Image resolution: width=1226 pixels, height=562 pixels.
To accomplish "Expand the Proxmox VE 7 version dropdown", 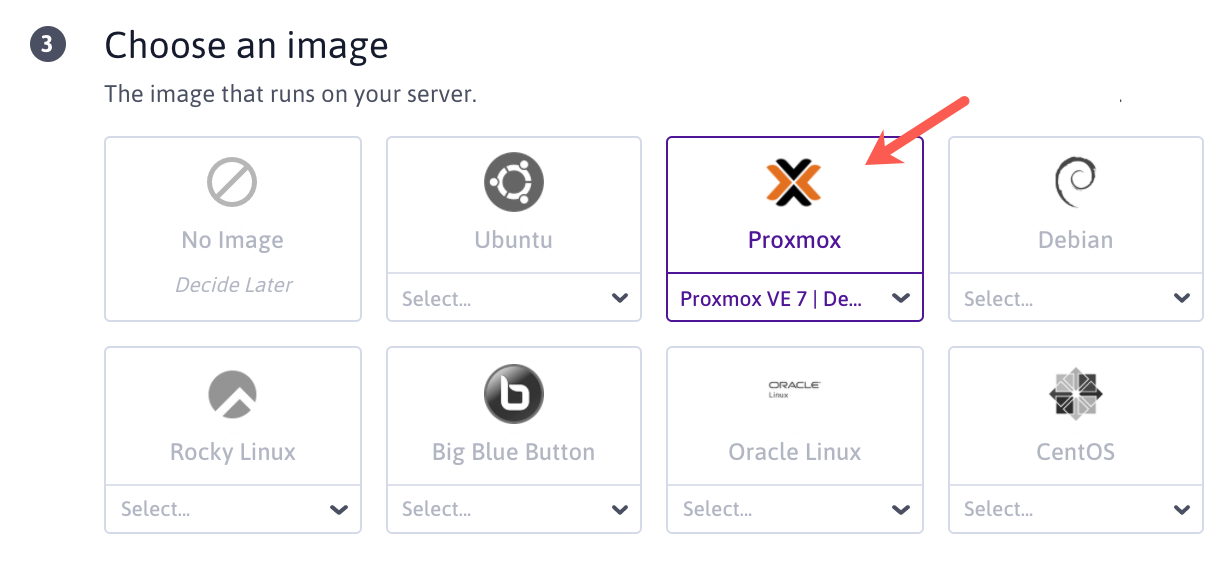I will click(794, 298).
